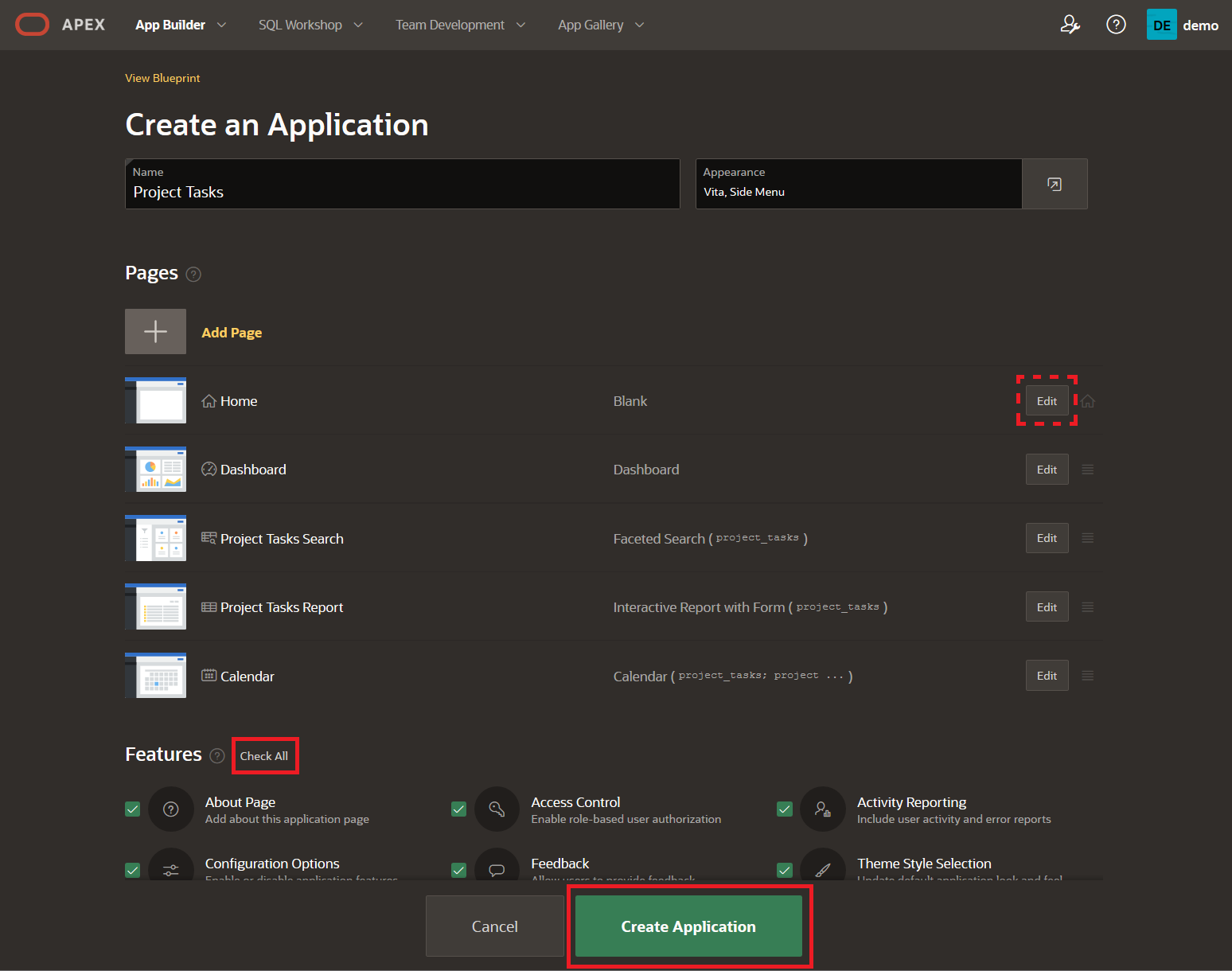Click the application Name input field
This screenshot has width=1232, height=971.
pyautogui.click(x=402, y=192)
